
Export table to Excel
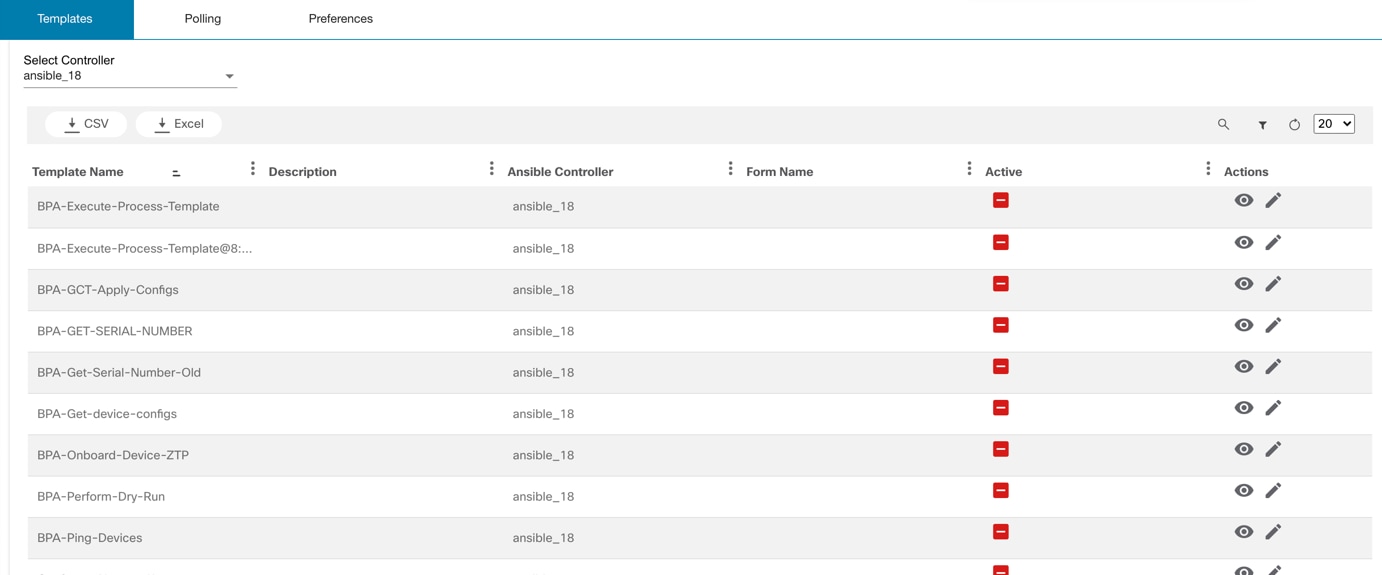(179, 124)
